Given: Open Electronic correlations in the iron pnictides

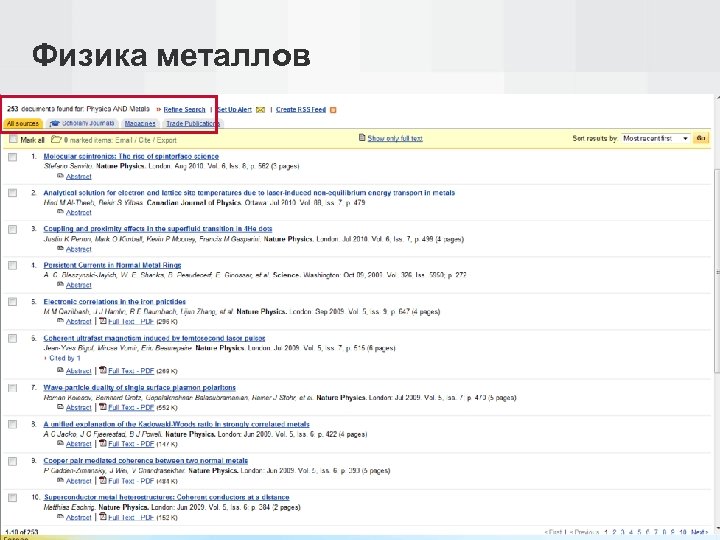Looking at the screenshot, I should point(114,301).
